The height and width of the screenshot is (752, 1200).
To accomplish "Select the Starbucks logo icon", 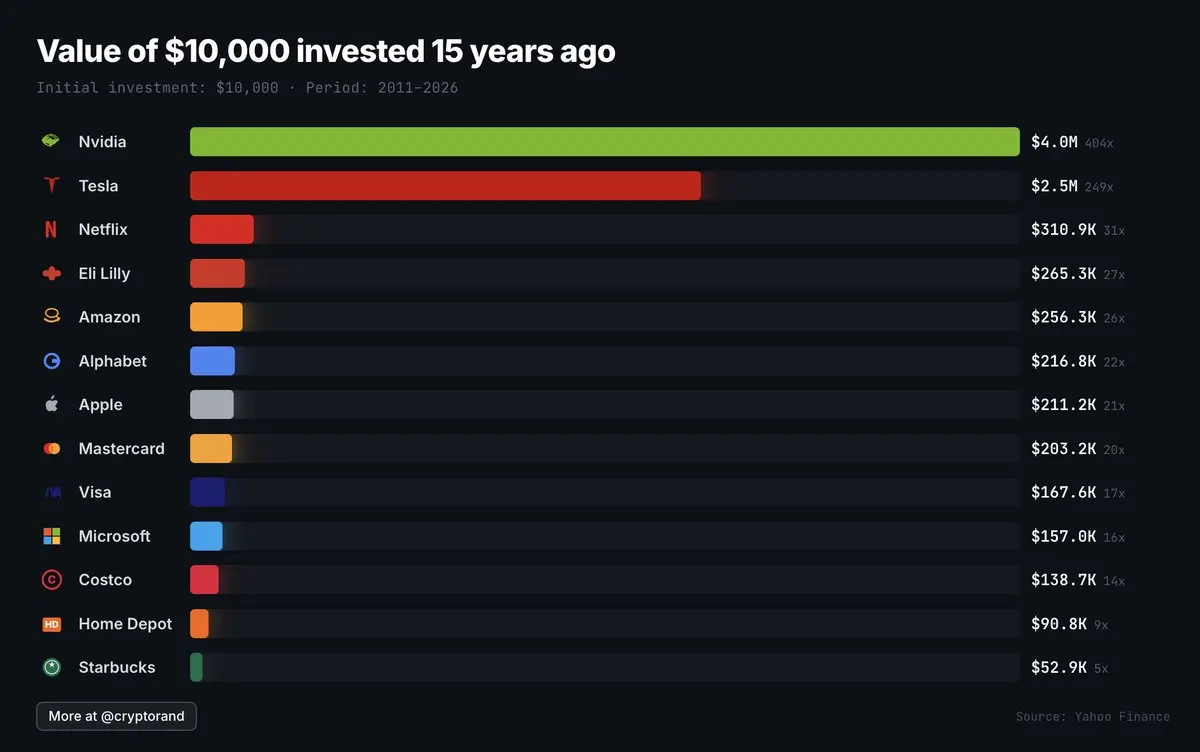I will pos(51,667).
